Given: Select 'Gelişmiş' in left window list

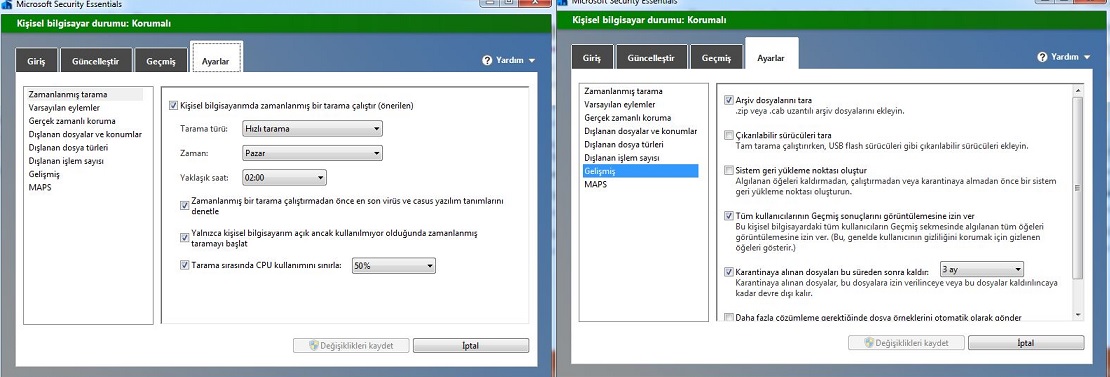Looking at the screenshot, I should tap(44, 175).
